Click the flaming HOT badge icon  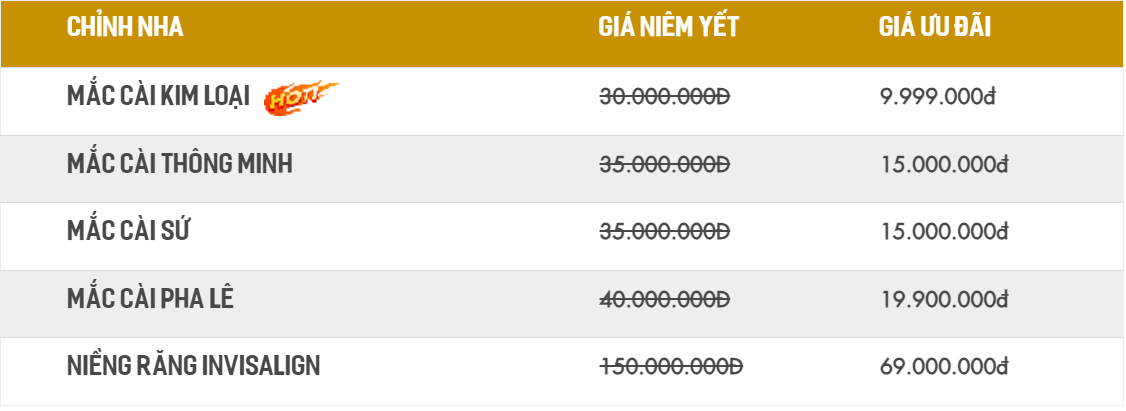coord(301,98)
